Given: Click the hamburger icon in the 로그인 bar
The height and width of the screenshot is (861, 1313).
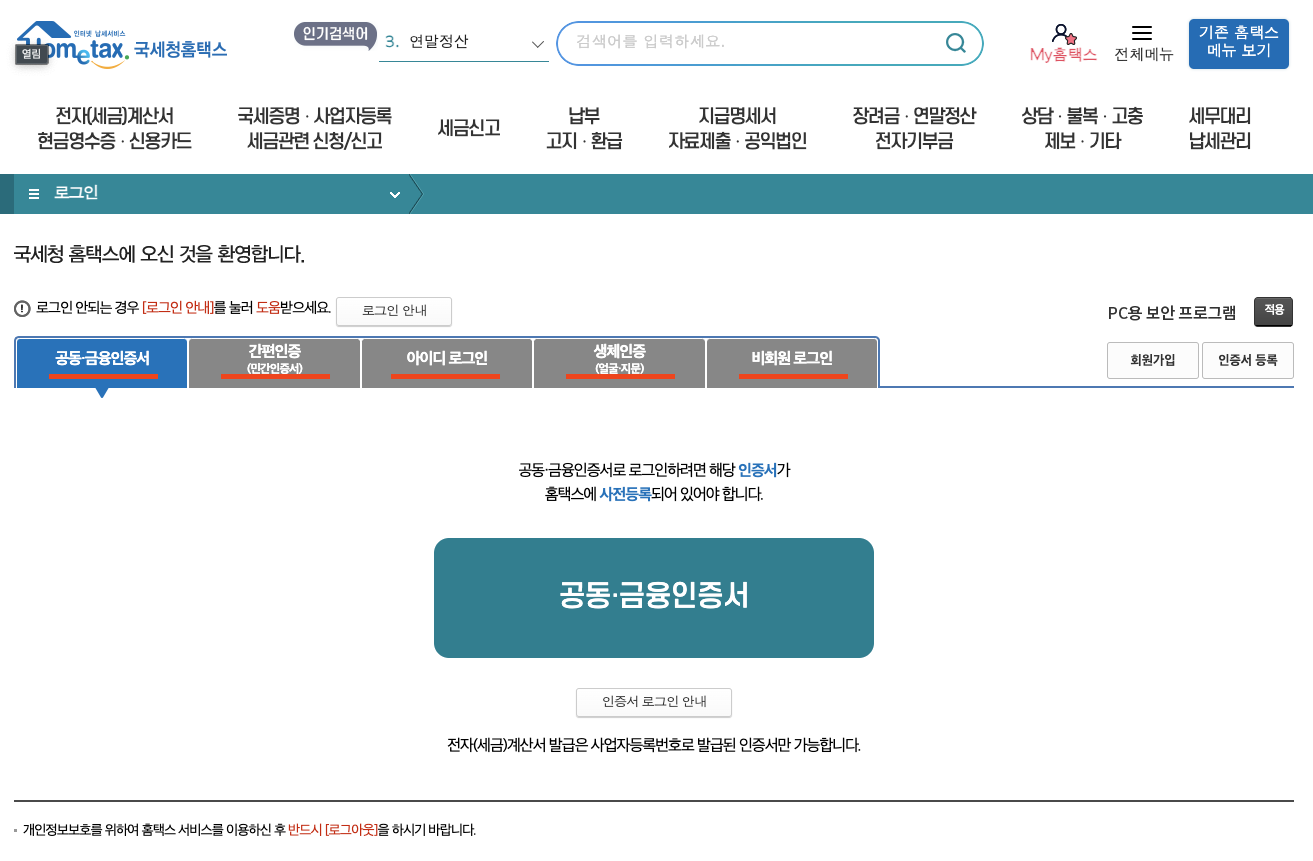Looking at the screenshot, I should [33, 193].
